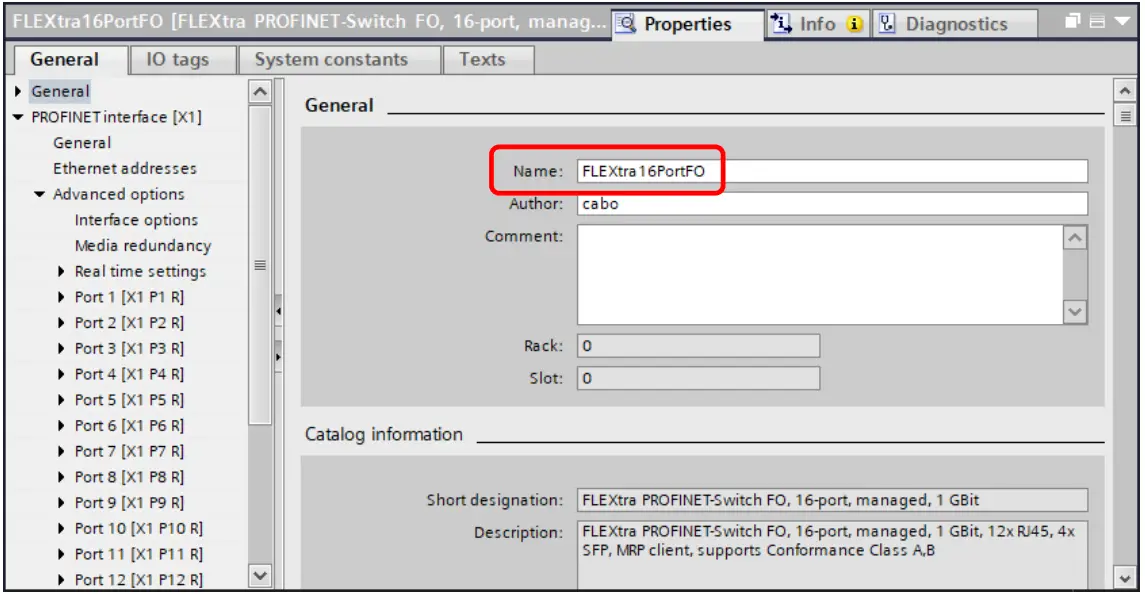The image size is (1145, 594).
Task: Select the PROFINET interface [X1] label
Action: click(116, 117)
